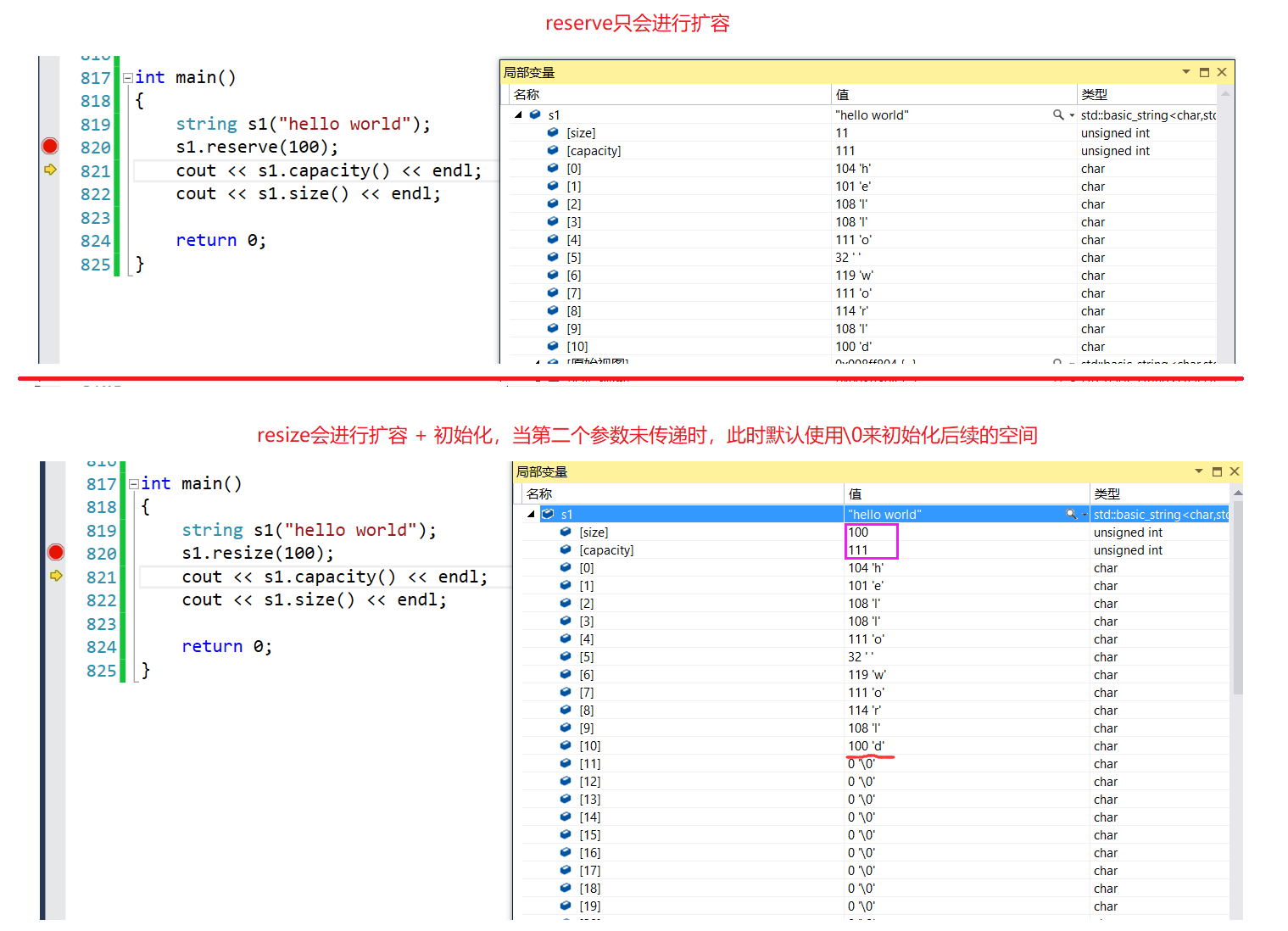This screenshot has width=1288, height=931.
Task: Open visualizer dropdown arrow in upper s1 row
Action: (x=1072, y=115)
